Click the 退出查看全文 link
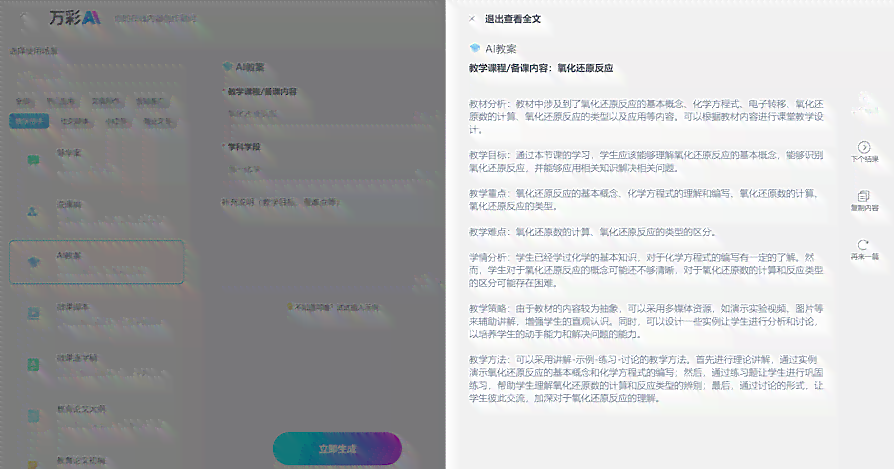Viewport: 894px width, 469px height. [513, 19]
